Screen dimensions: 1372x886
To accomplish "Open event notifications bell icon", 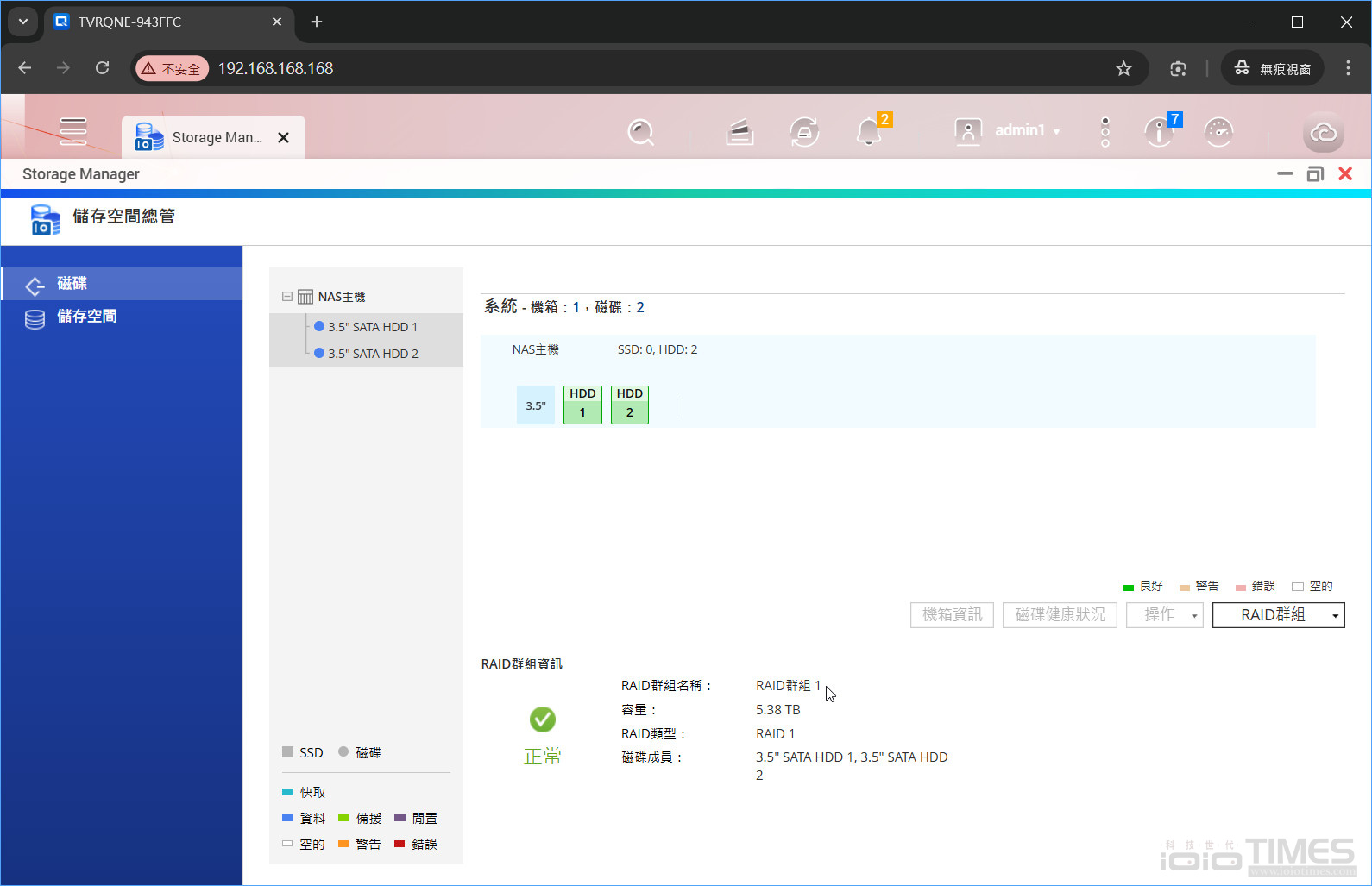I will pos(869,132).
